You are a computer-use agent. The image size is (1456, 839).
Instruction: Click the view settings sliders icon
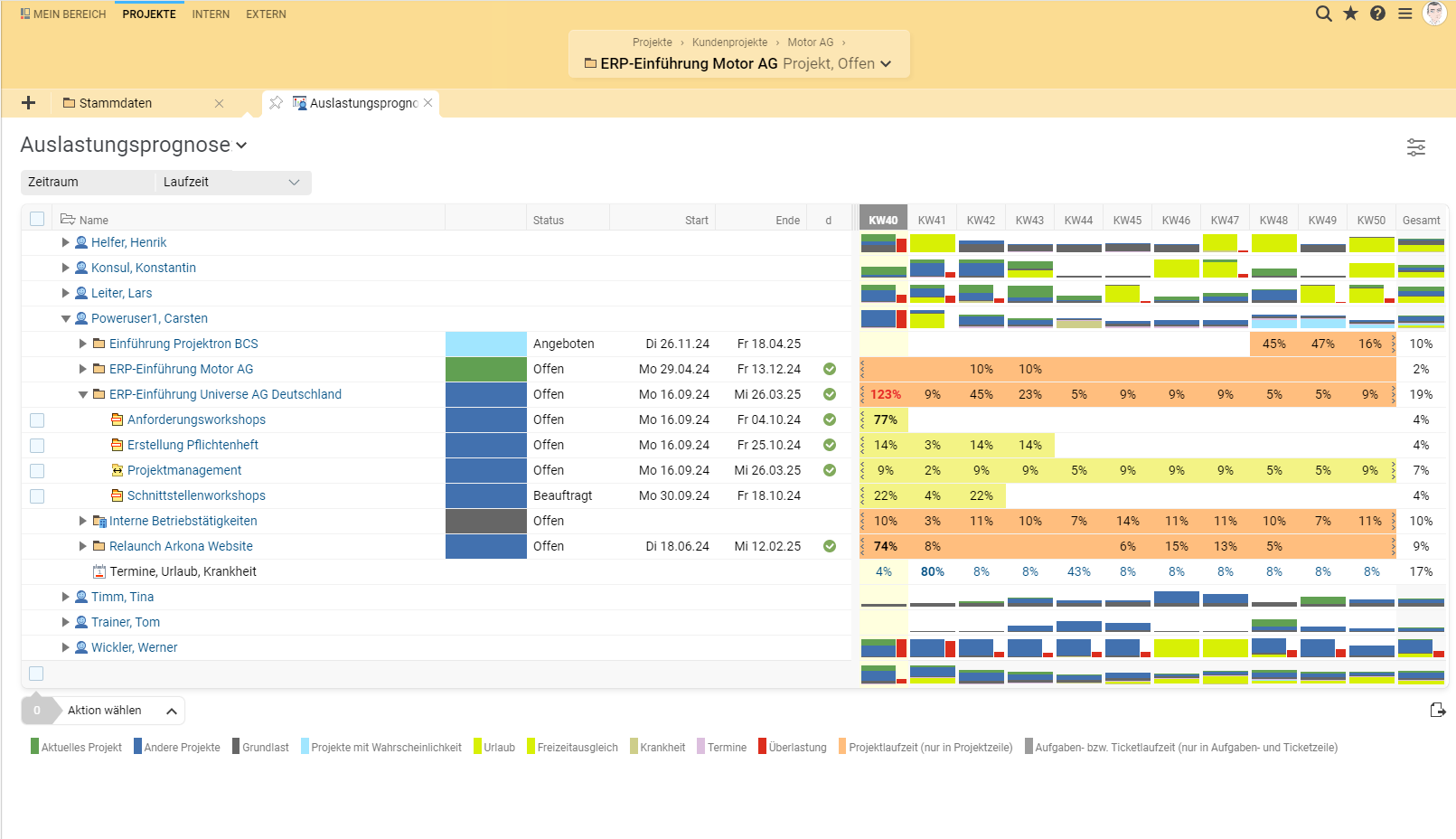(x=1415, y=147)
